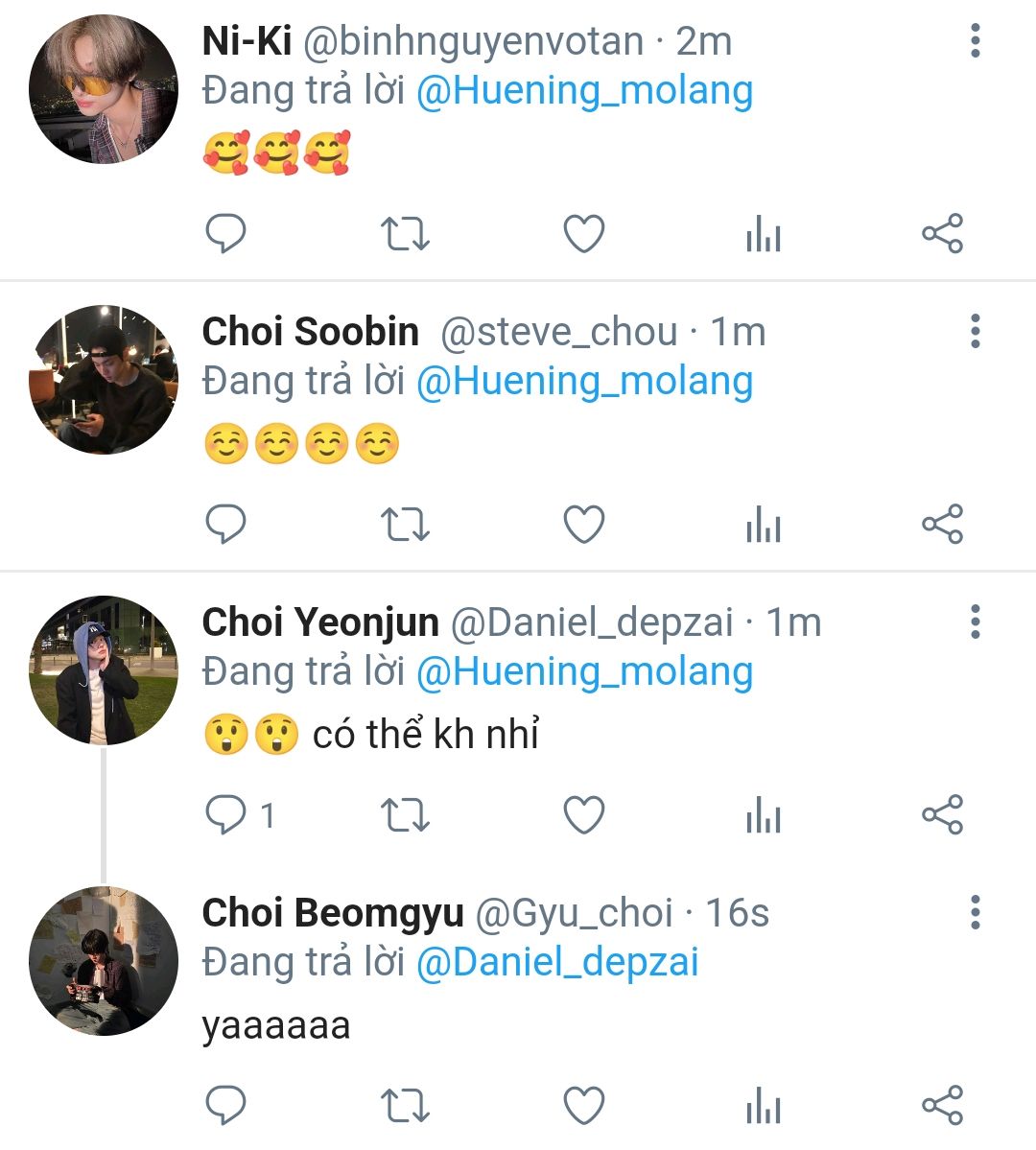
Task: Like Choi Soobin's tweet
Action: coord(583,525)
